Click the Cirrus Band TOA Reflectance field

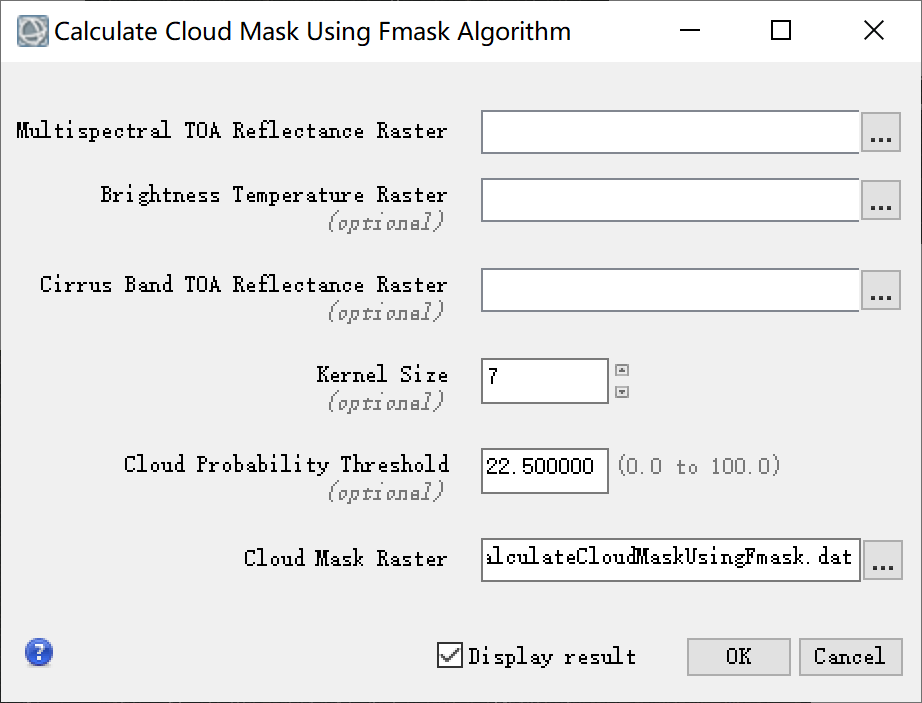pos(669,290)
